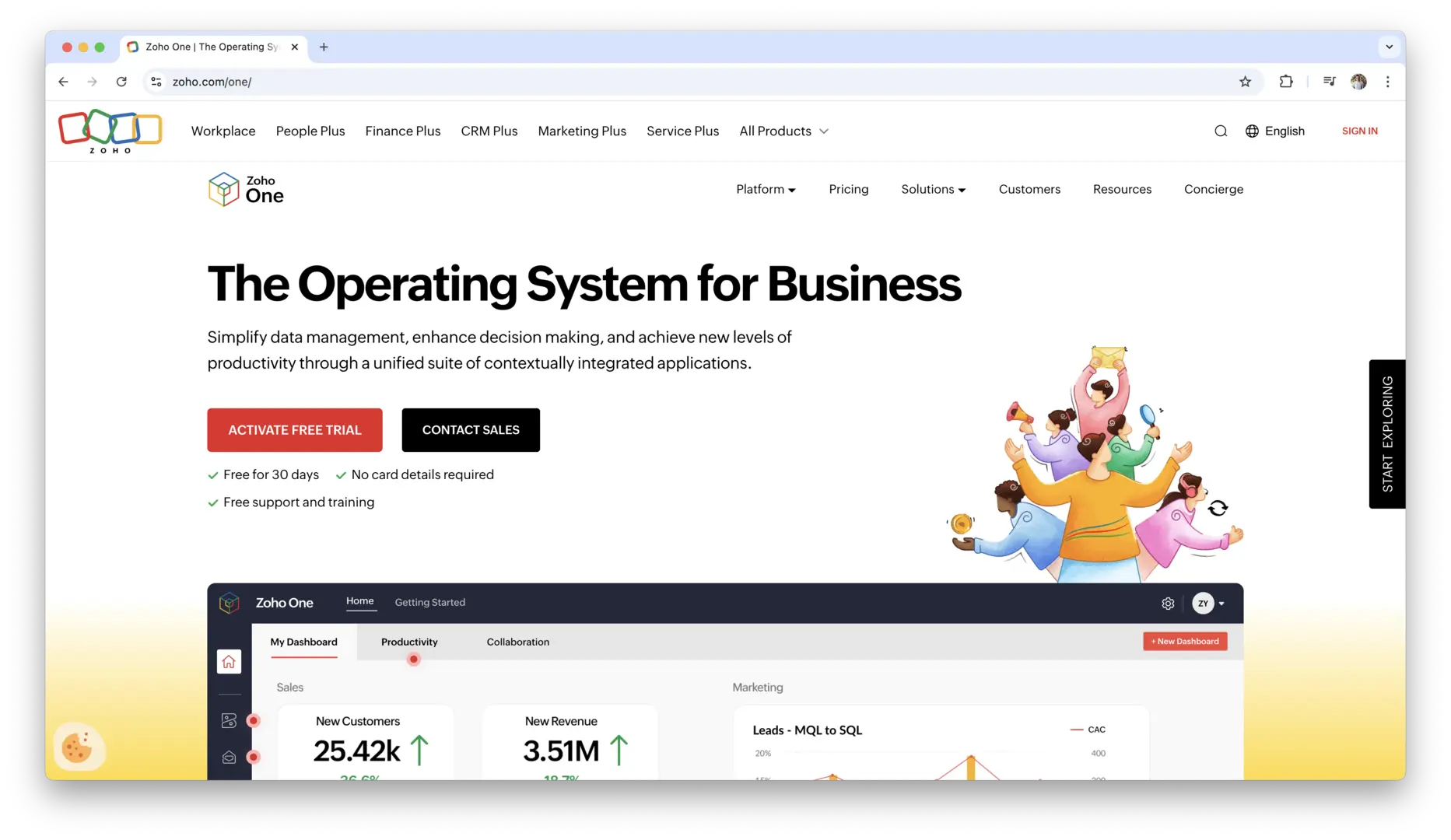Image resolution: width=1451 pixels, height=840 pixels.
Task: Open the Concierge link
Action: pos(1214,189)
